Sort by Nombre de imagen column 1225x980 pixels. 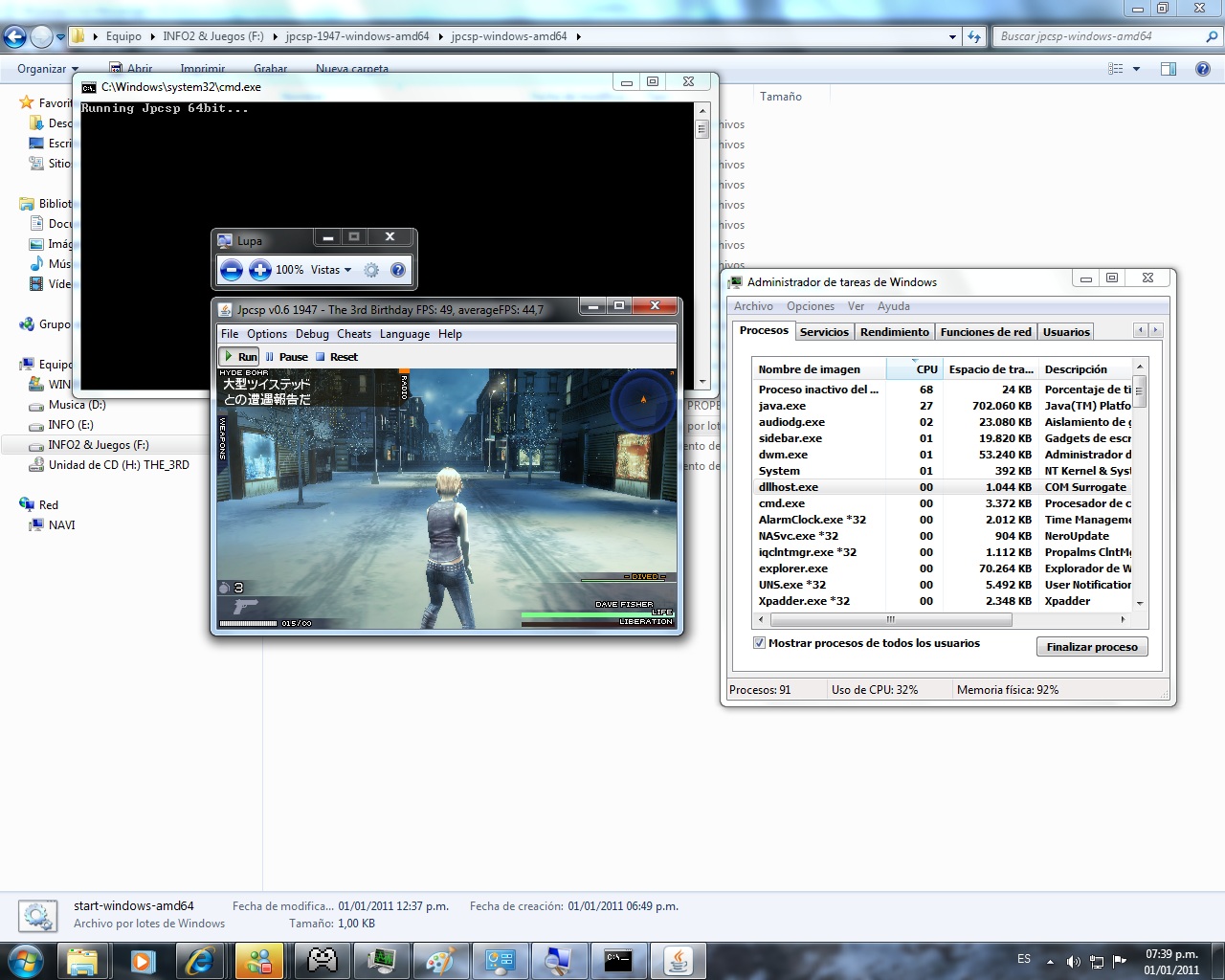point(819,369)
